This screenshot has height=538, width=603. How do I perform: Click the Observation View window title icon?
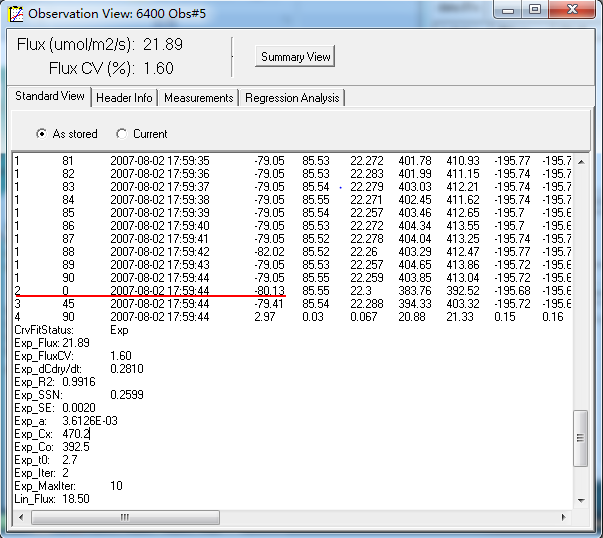pyautogui.click(x=15, y=13)
